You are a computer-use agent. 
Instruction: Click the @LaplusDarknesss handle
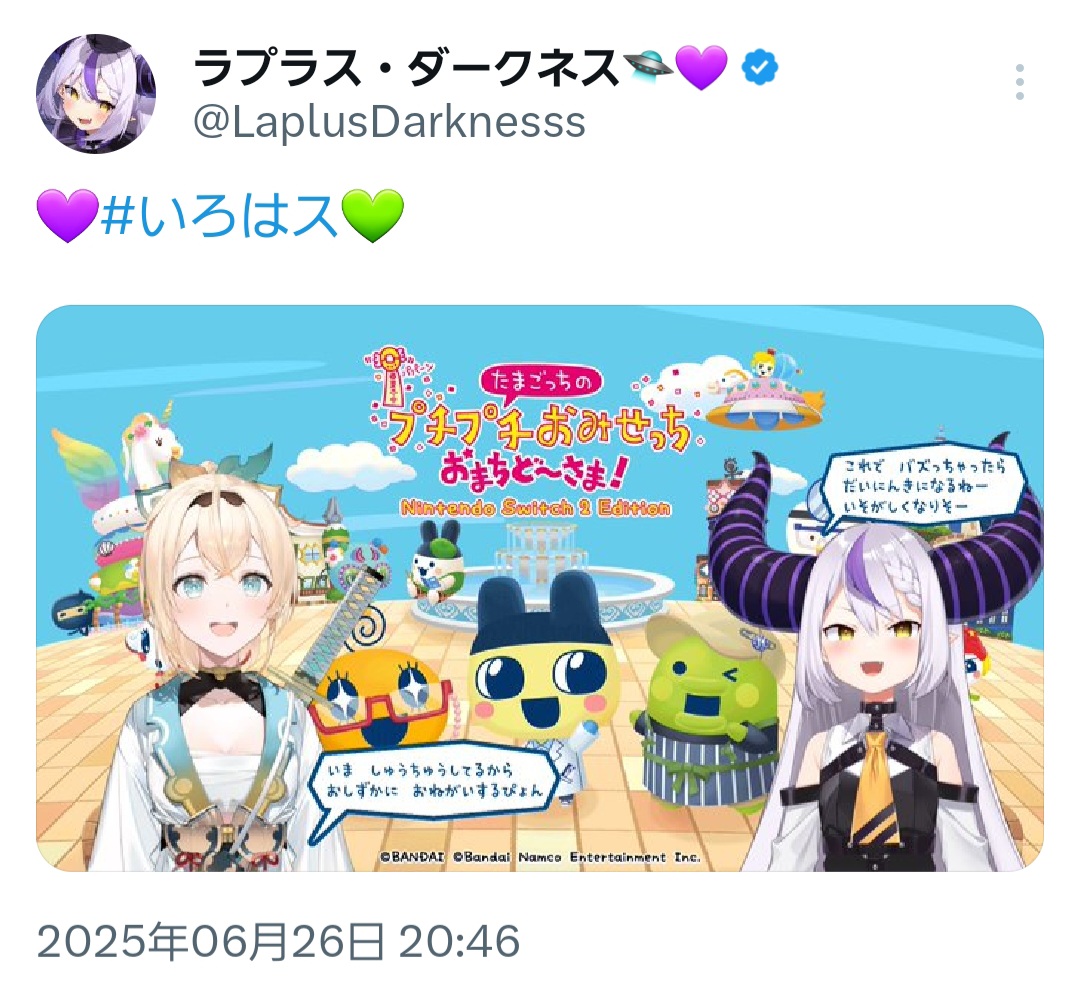[x=389, y=122]
